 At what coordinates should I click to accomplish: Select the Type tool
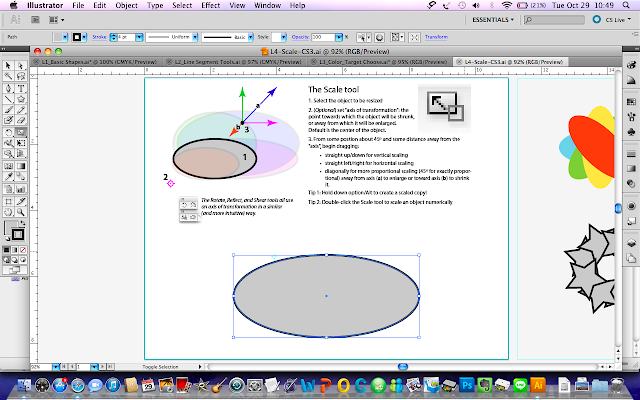[x=21, y=88]
